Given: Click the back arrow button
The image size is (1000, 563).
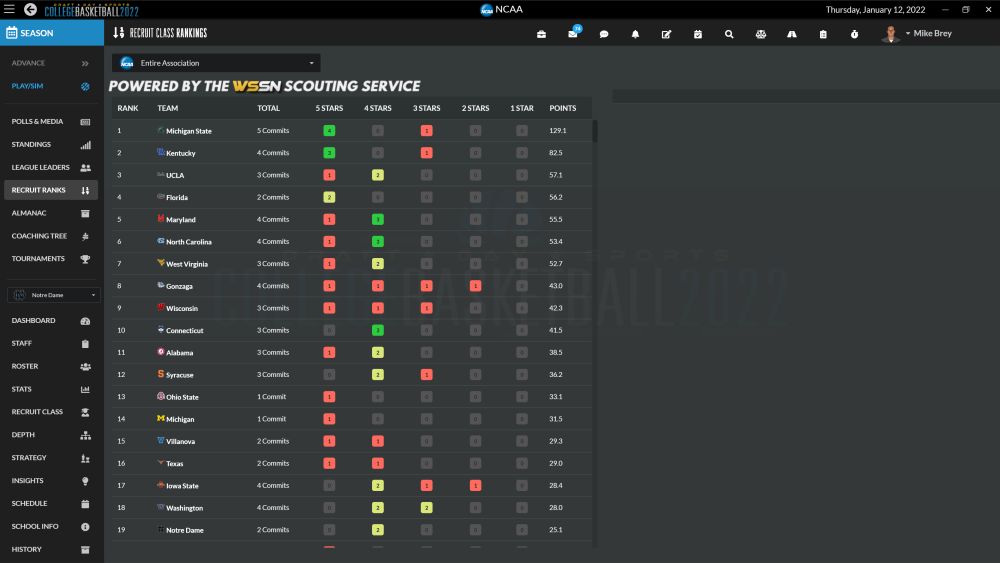Looking at the screenshot, I should [x=30, y=9].
